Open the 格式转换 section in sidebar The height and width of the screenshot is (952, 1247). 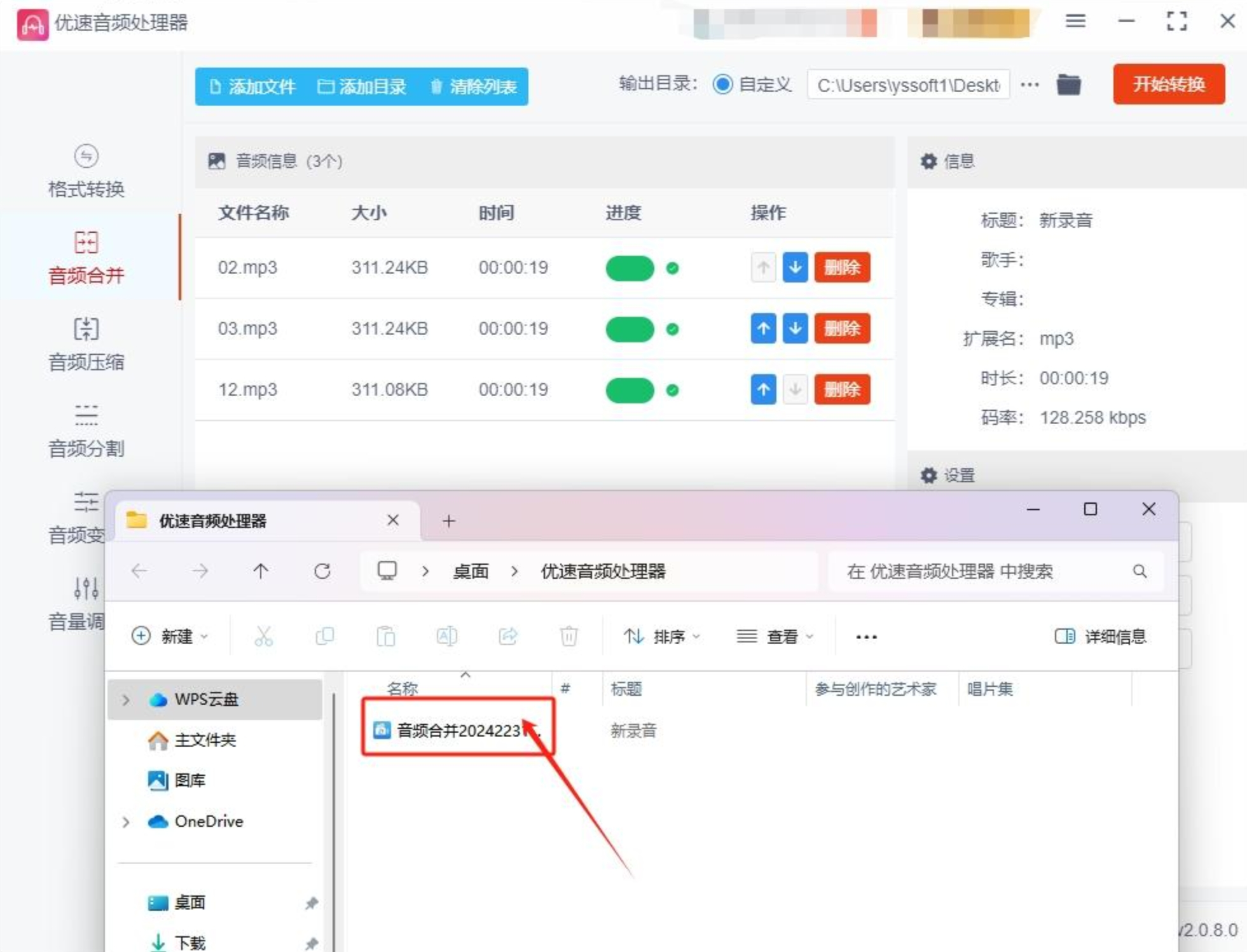[x=86, y=171]
